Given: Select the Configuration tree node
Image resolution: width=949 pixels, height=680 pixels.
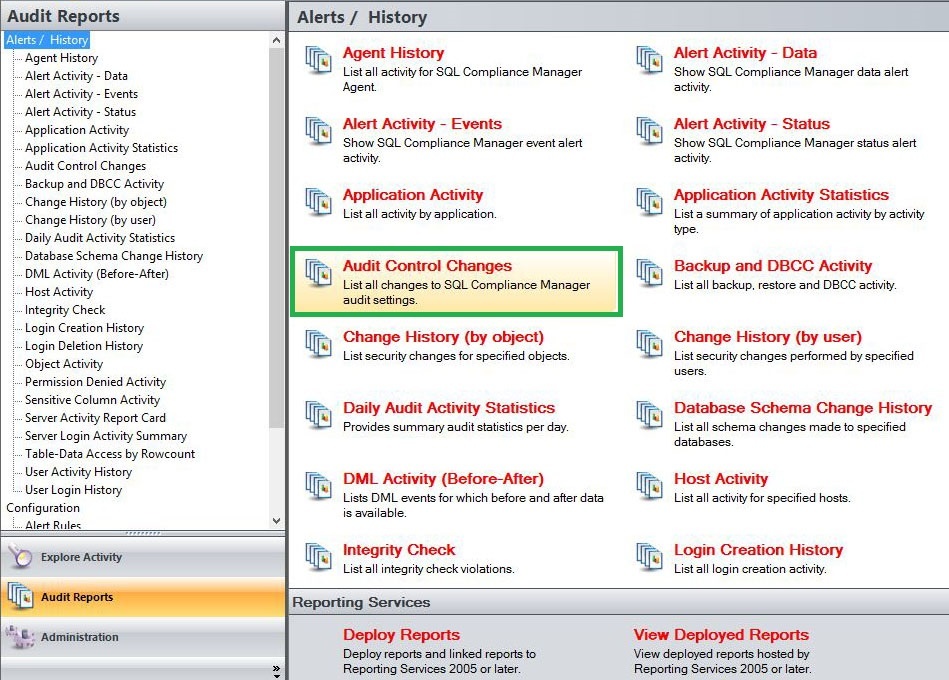Looking at the screenshot, I should tap(43, 508).
